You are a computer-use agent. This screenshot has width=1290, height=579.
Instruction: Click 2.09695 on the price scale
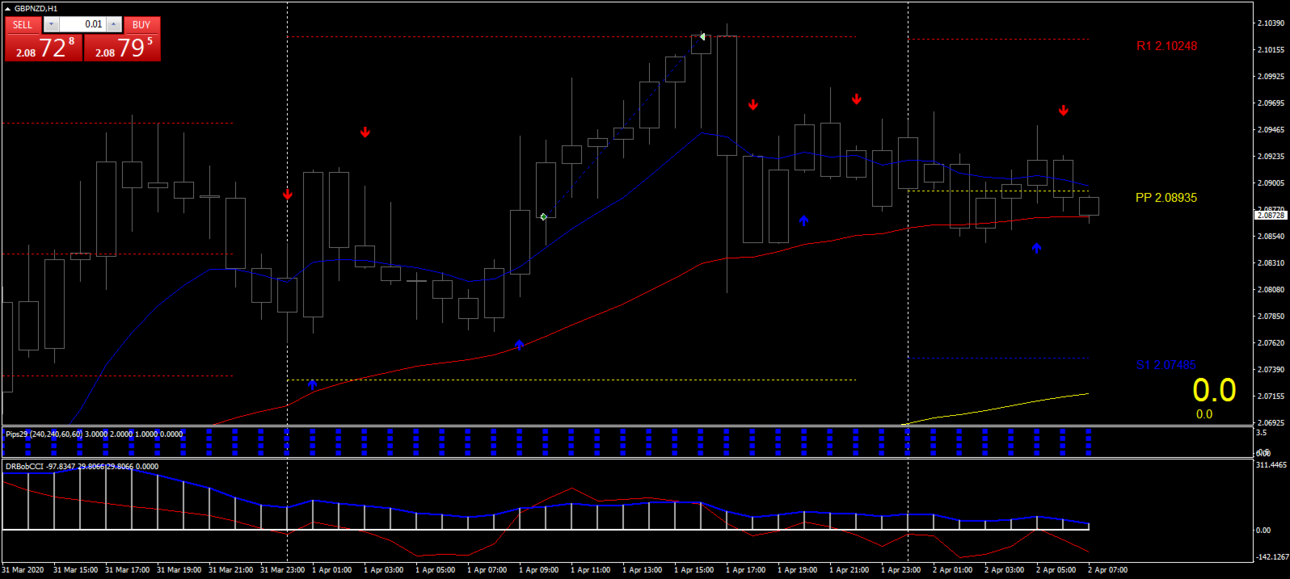[1273, 103]
